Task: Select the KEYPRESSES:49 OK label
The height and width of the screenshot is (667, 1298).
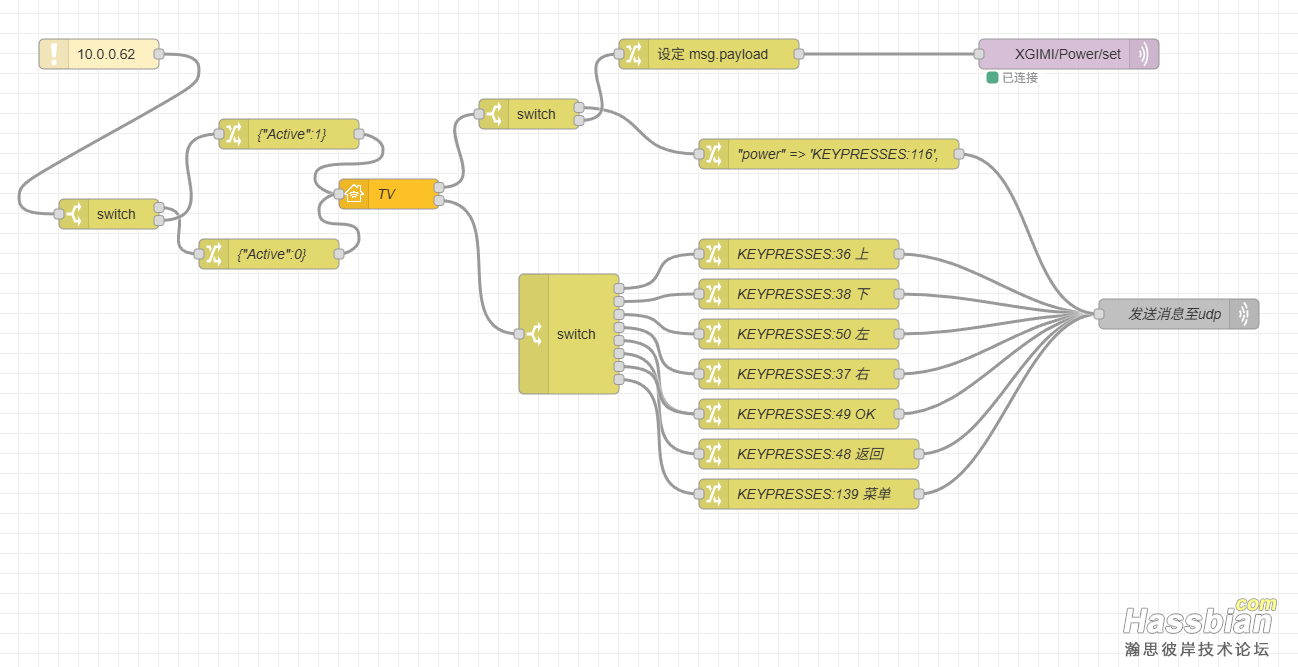Action: [806, 414]
